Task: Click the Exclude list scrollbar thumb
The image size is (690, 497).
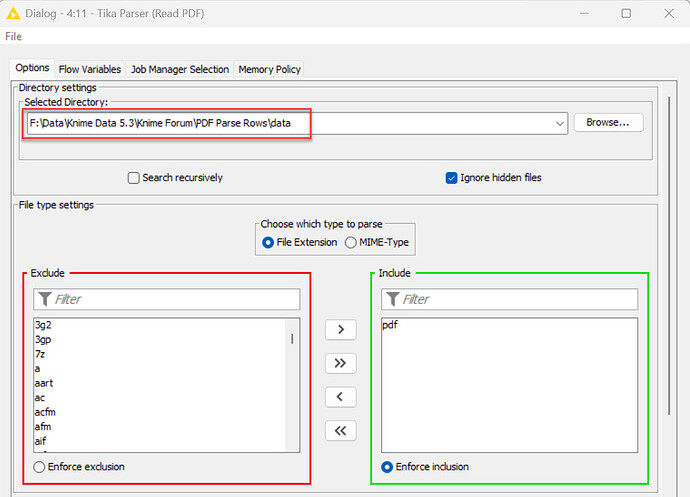Action: [292, 339]
